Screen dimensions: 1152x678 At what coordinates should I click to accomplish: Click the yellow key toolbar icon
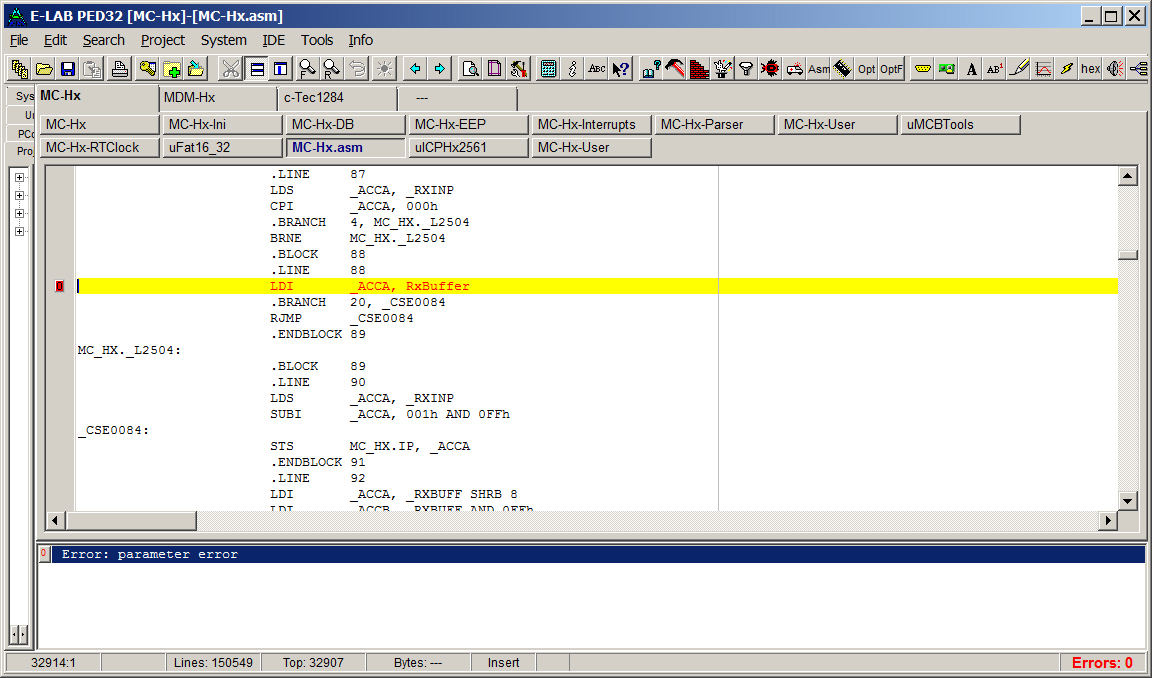click(x=148, y=69)
